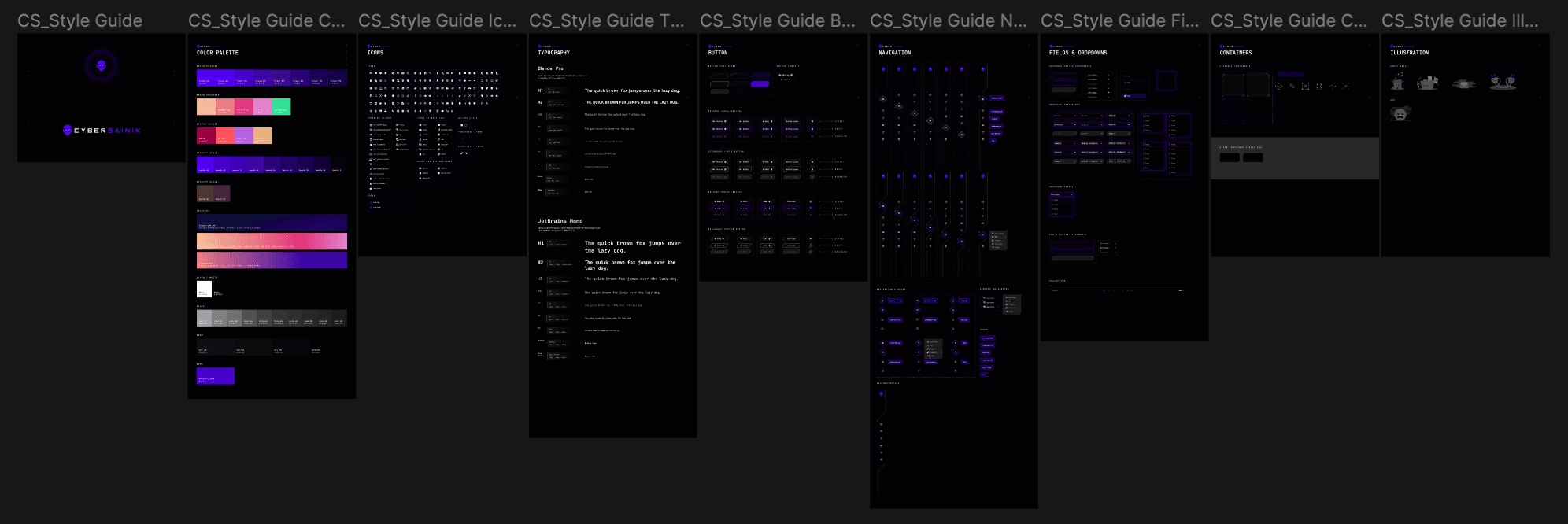This screenshot has height=524, width=1568.
Task: Click the purple alien pin logo on cover
Action: coord(101,66)
